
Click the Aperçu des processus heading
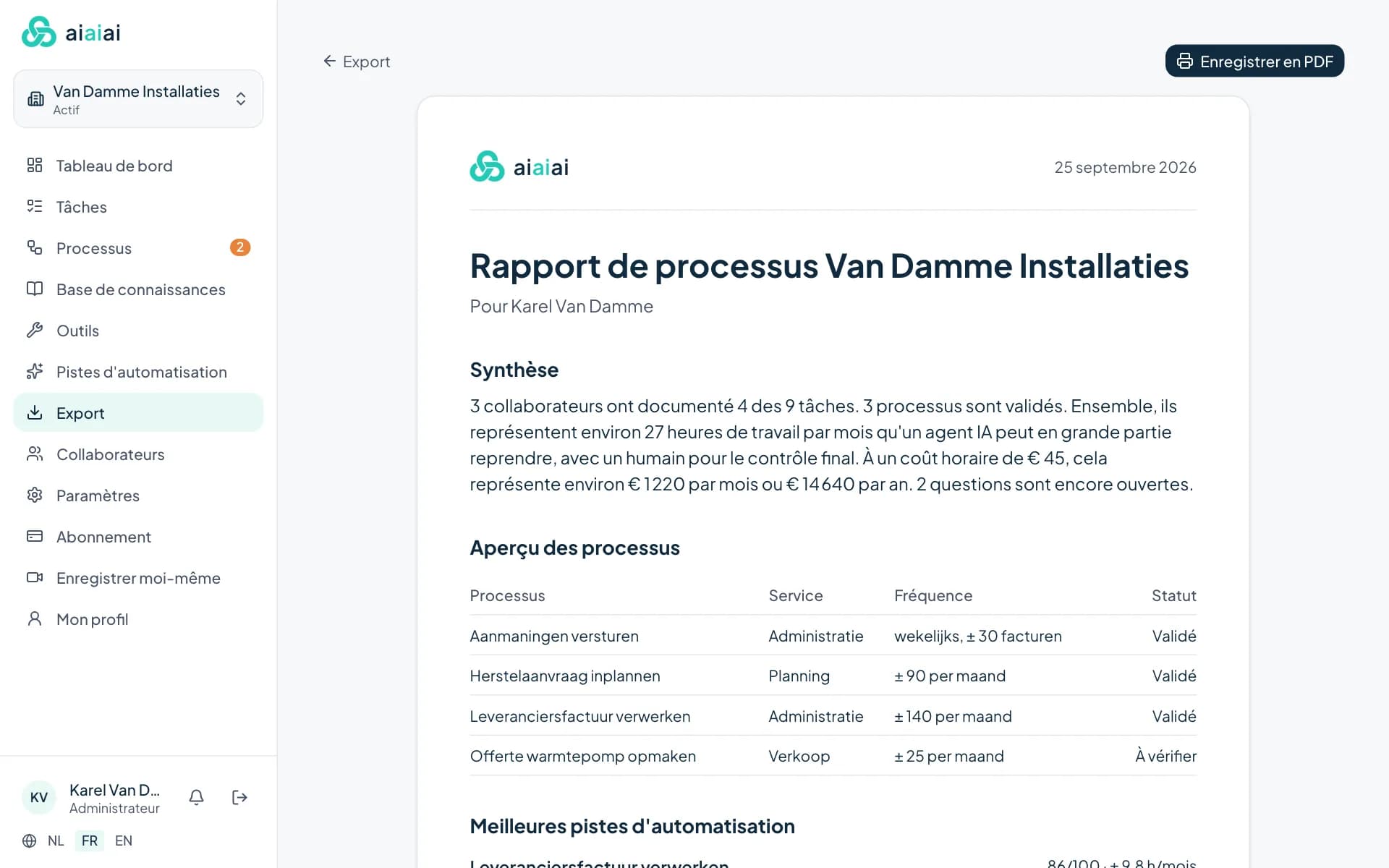[x=575, y=548]
